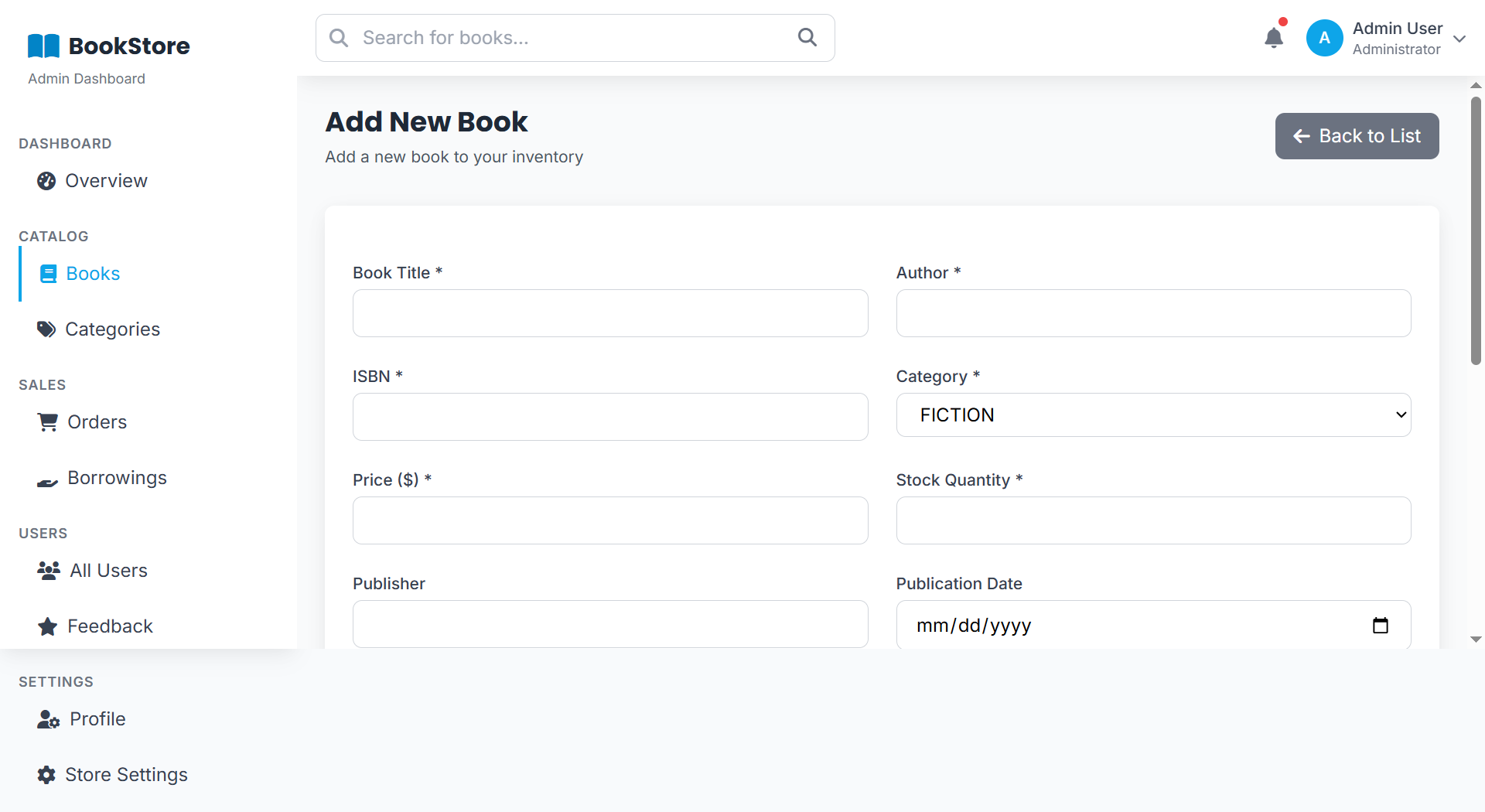
Task: Click the search magnifier icon at right of search bar
Action: [807, 38]
